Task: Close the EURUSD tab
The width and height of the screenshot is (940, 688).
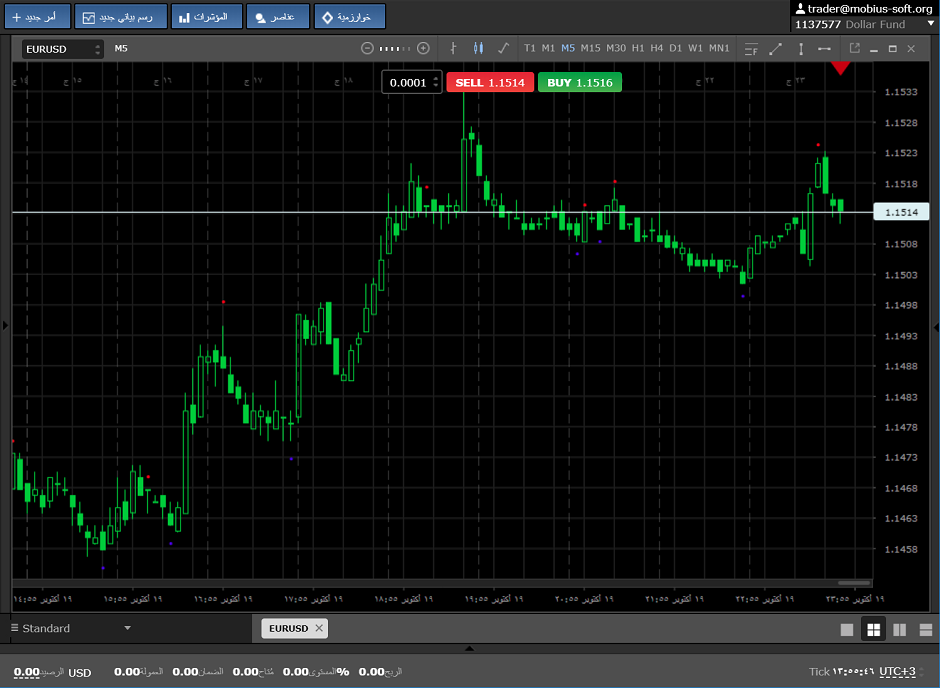Action: (319, 628)
